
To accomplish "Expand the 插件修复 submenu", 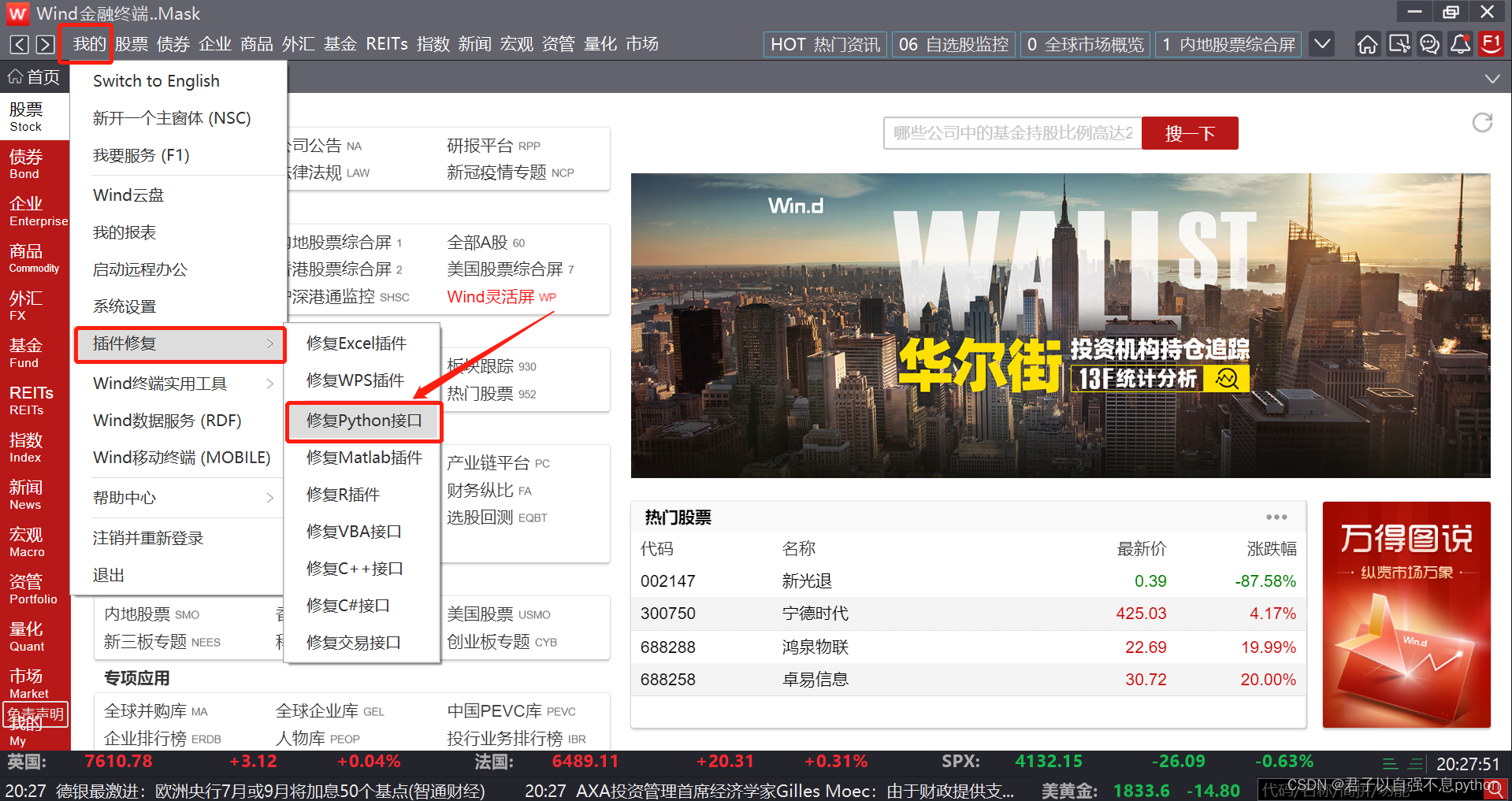I will click(180, 344).
